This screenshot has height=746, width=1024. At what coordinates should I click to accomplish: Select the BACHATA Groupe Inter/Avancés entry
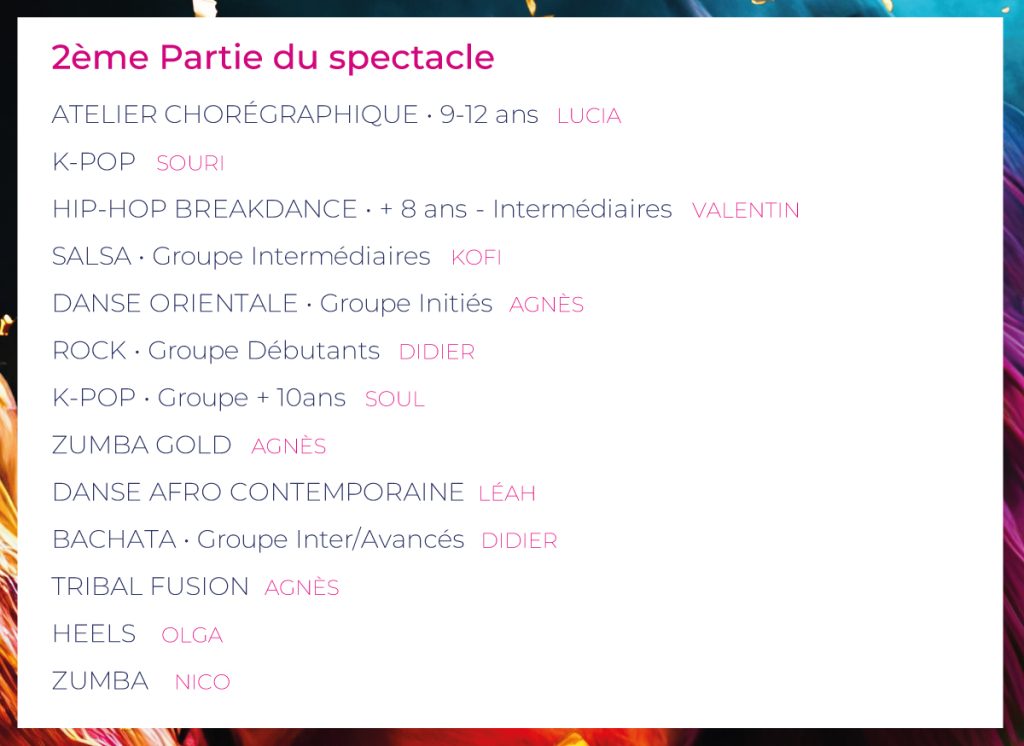(x=258, y=540)
